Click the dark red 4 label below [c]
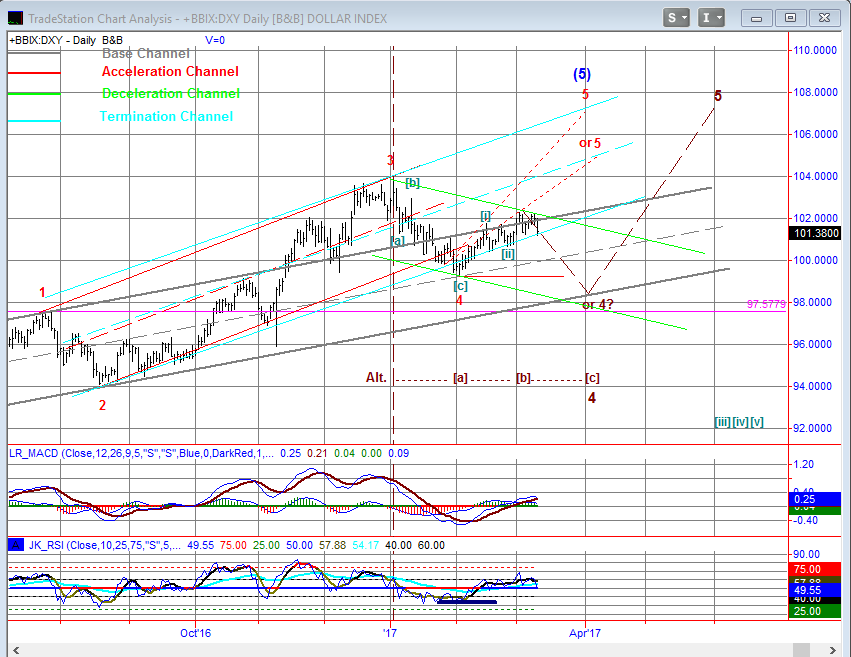This screenshot has width=851, height=657. pyautogui.click(x=592, y=398)
